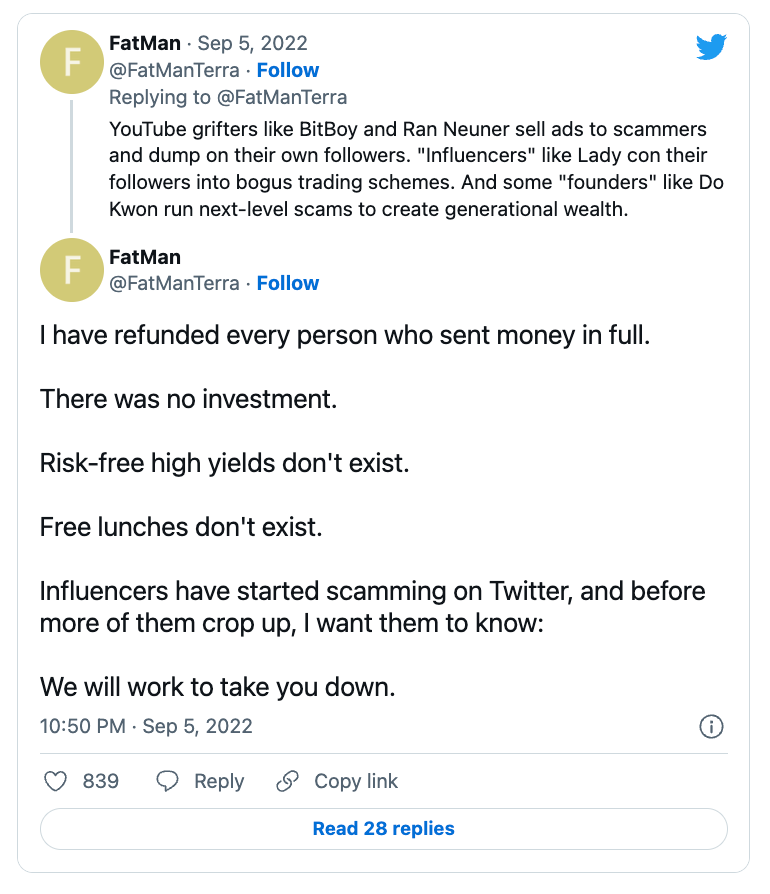The width and height of the screenshot is (770, 894).
Task: Click FatMan avatar on the main tweet
Action: (x=71, y=270)
